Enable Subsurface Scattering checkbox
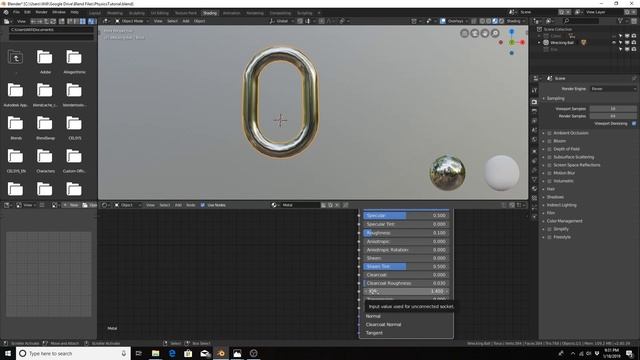This screenshot has width=640, height=360. [x=549, y=157]
